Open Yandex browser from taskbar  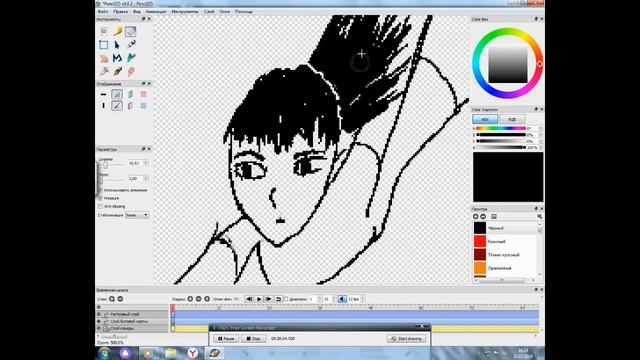(x=193, y=353)
